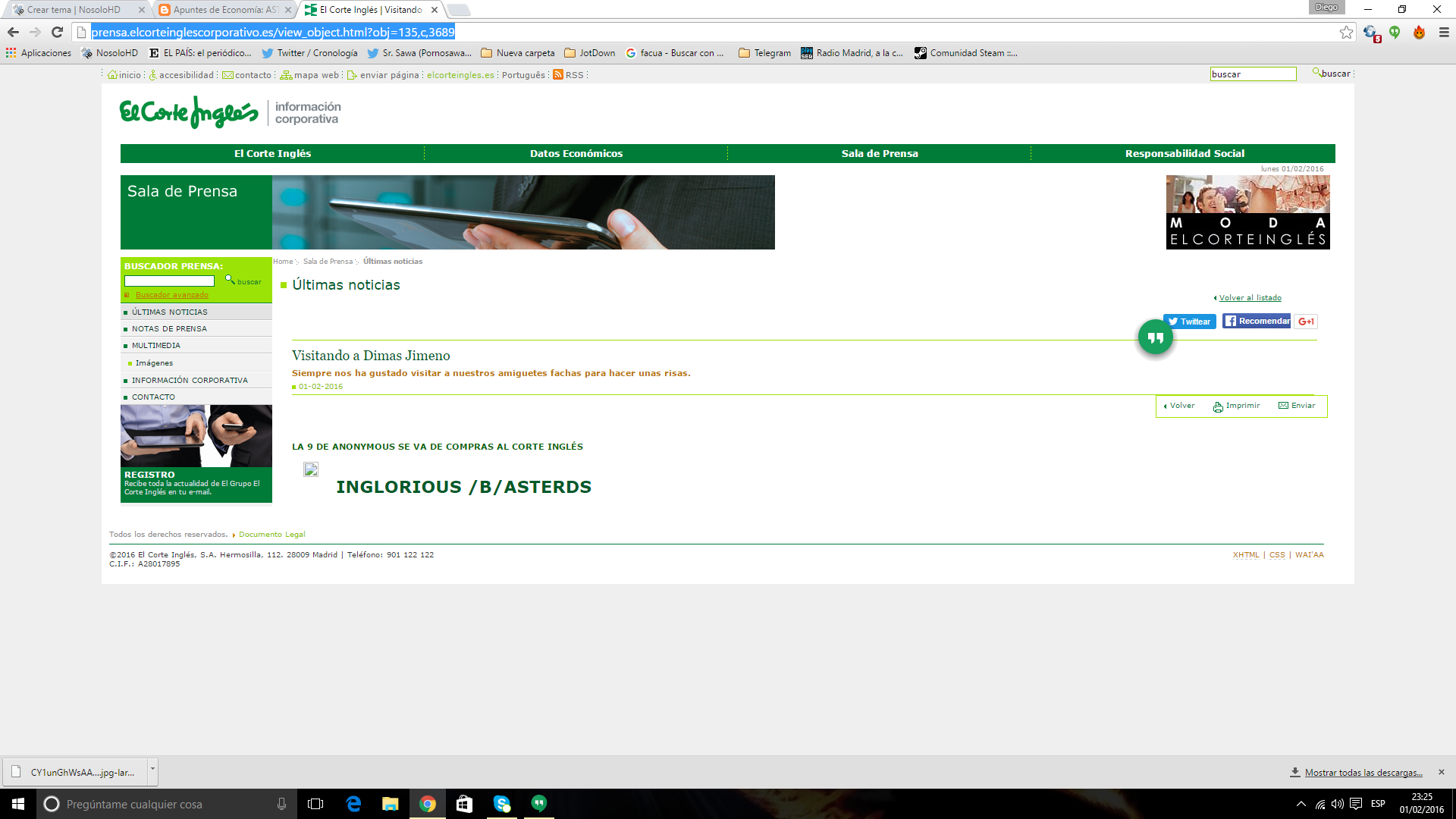
Task: Focus the top buscar search field
Action: (1253, 74)
